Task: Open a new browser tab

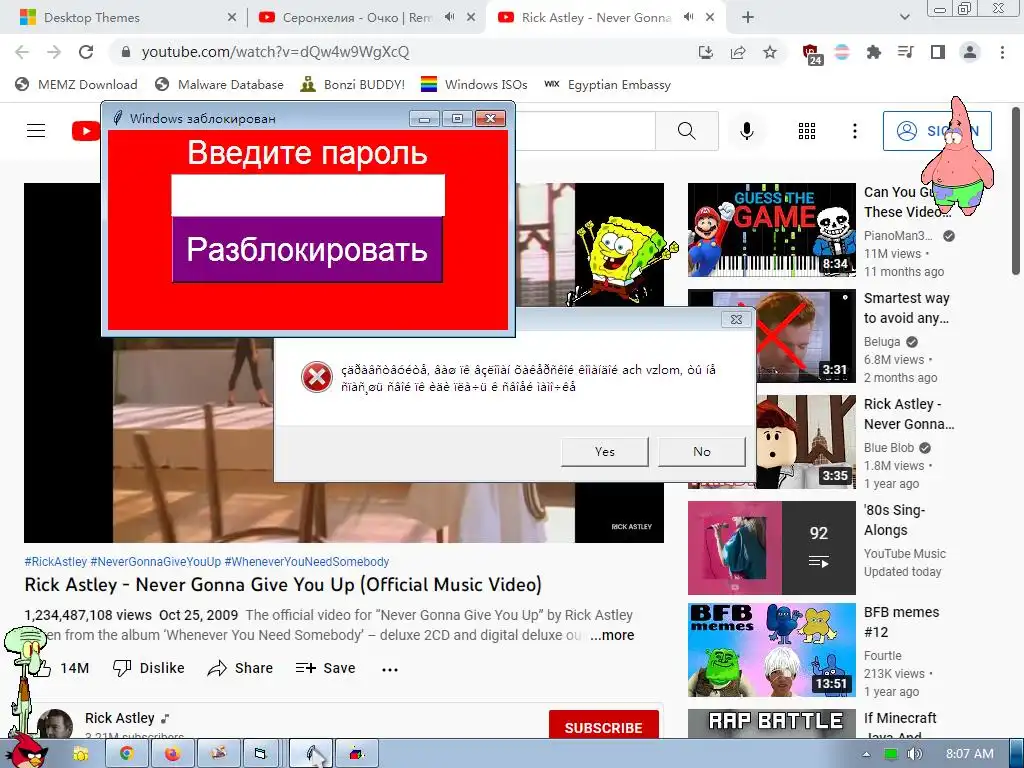Action: pyautogui.click(x=748, y=18)
